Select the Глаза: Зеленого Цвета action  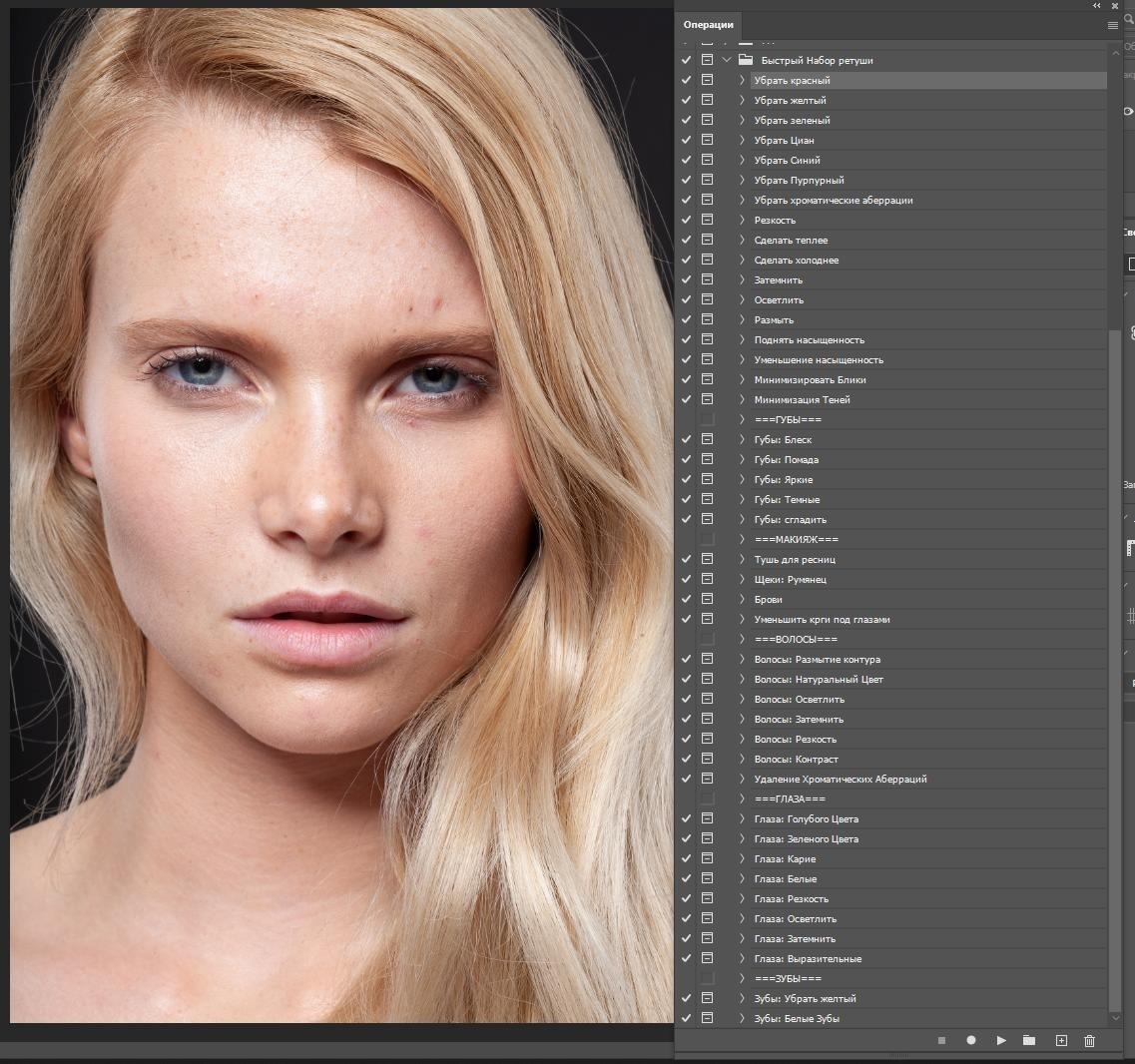point(928,838)
